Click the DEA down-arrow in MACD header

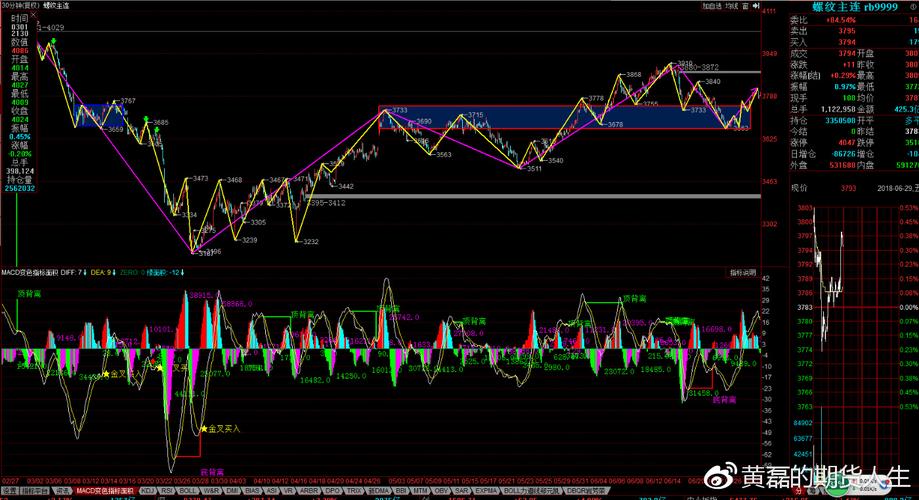pyautogui.click(x=112, y=272)
